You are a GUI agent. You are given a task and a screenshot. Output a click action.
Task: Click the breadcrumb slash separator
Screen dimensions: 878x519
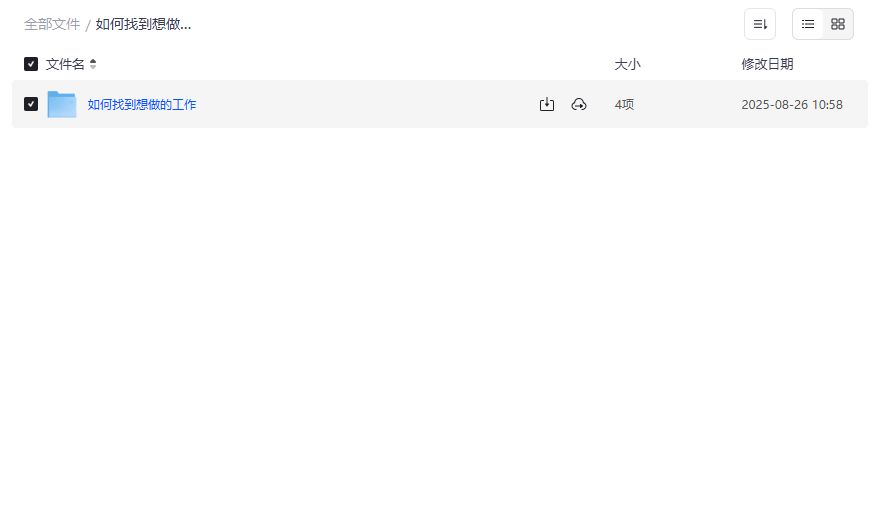coord(88,25)
